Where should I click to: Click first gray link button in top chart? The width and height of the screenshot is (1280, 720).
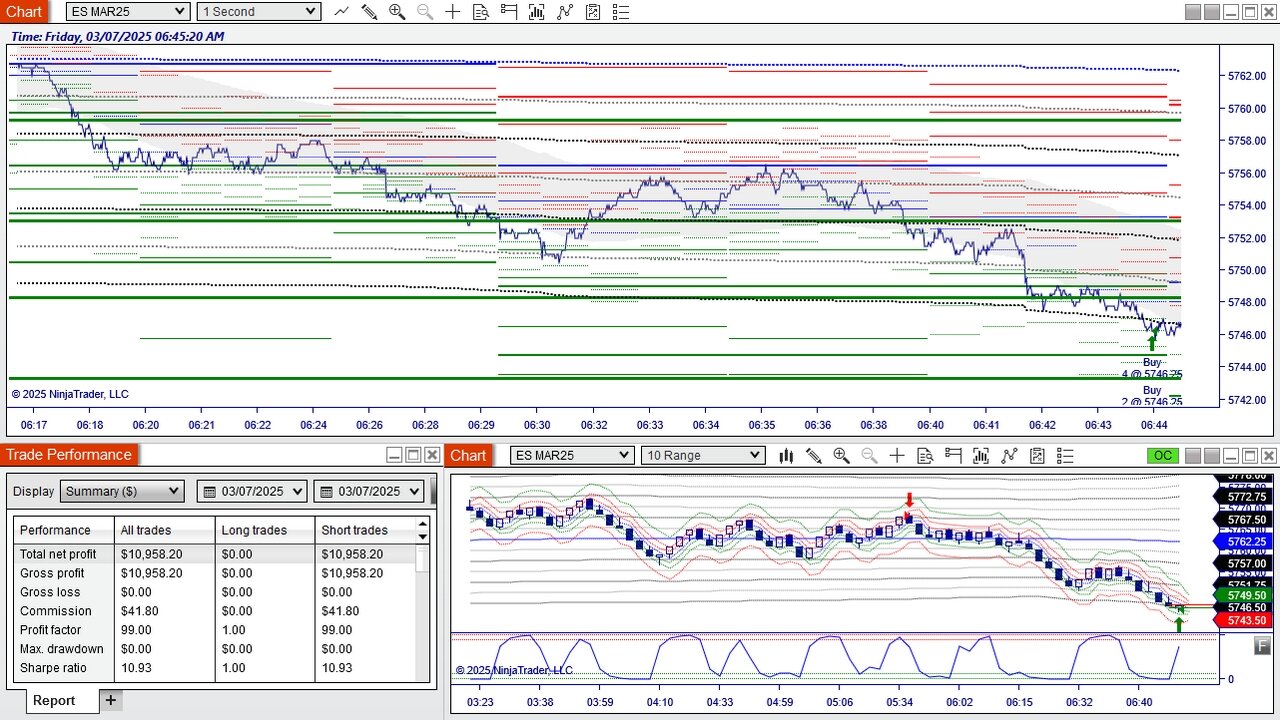pyautogui.click(x=1192, y=12)
